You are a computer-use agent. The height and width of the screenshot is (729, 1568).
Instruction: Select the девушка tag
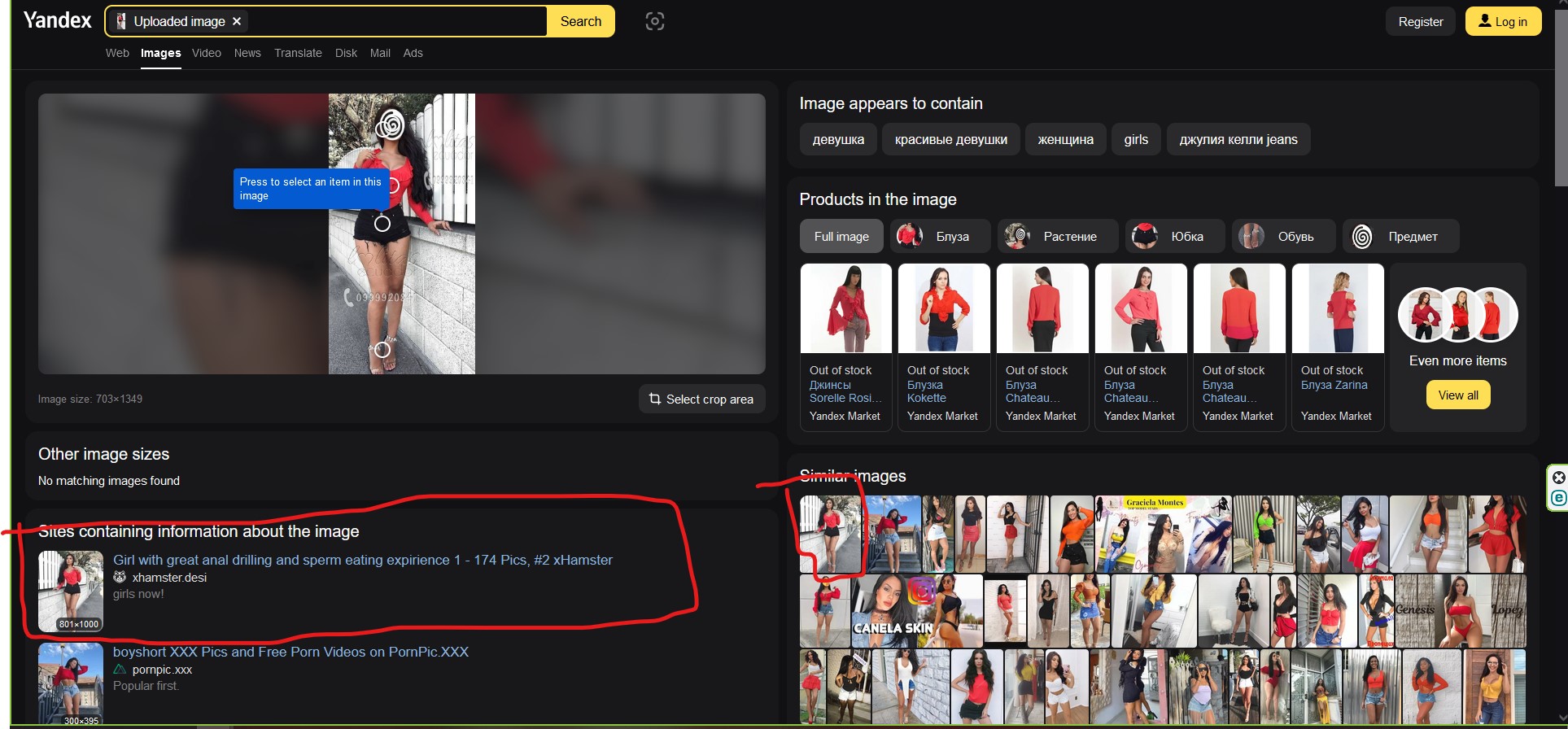(838, 139)
